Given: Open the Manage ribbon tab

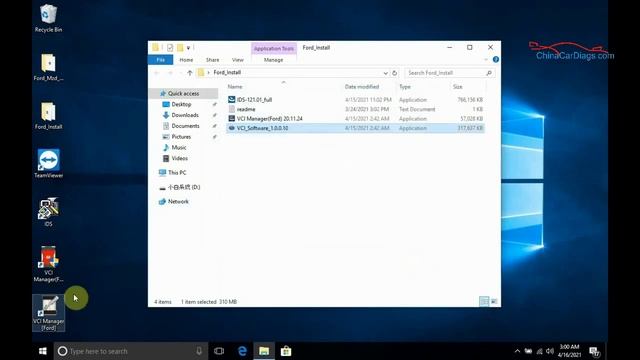Looking at the screenshot, I should click(273, 60).
